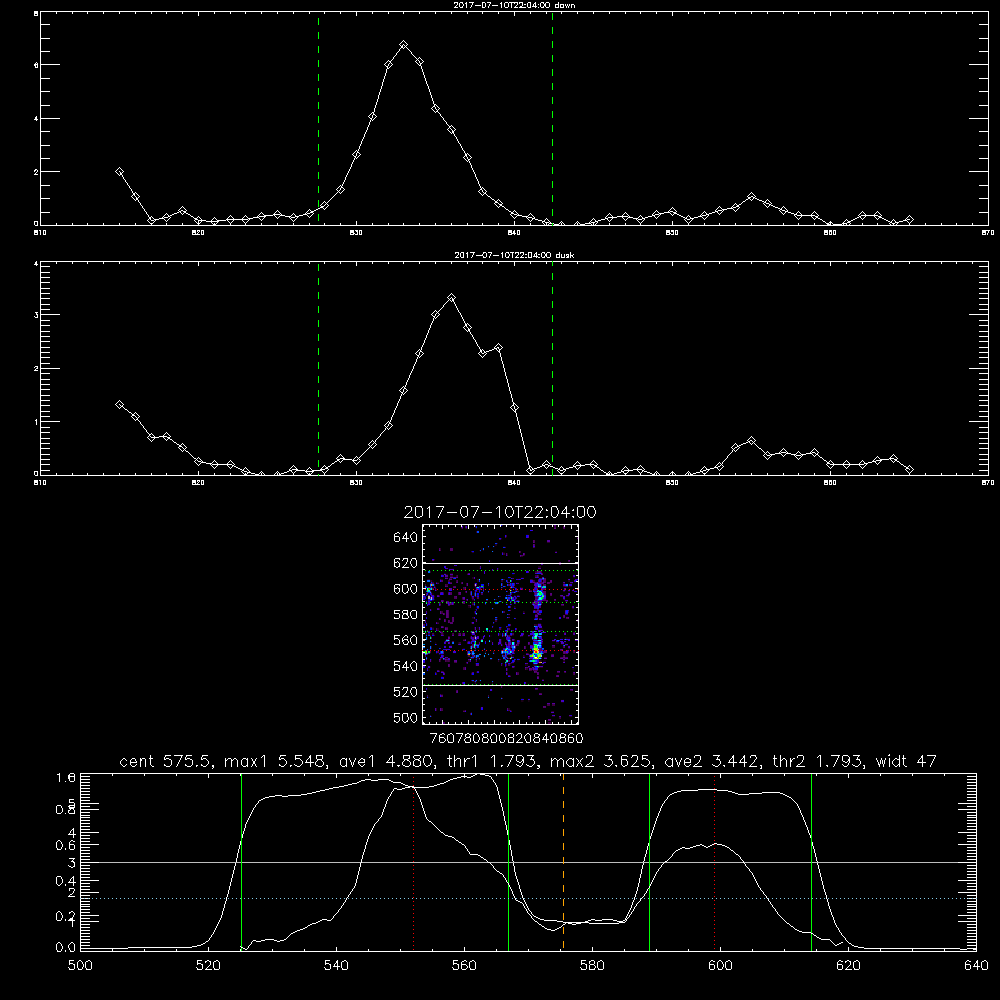Screen dimensions: 1000x1000
Task: Click the green vertical line at 614 in bottom plot
Action: coord(811,861)
